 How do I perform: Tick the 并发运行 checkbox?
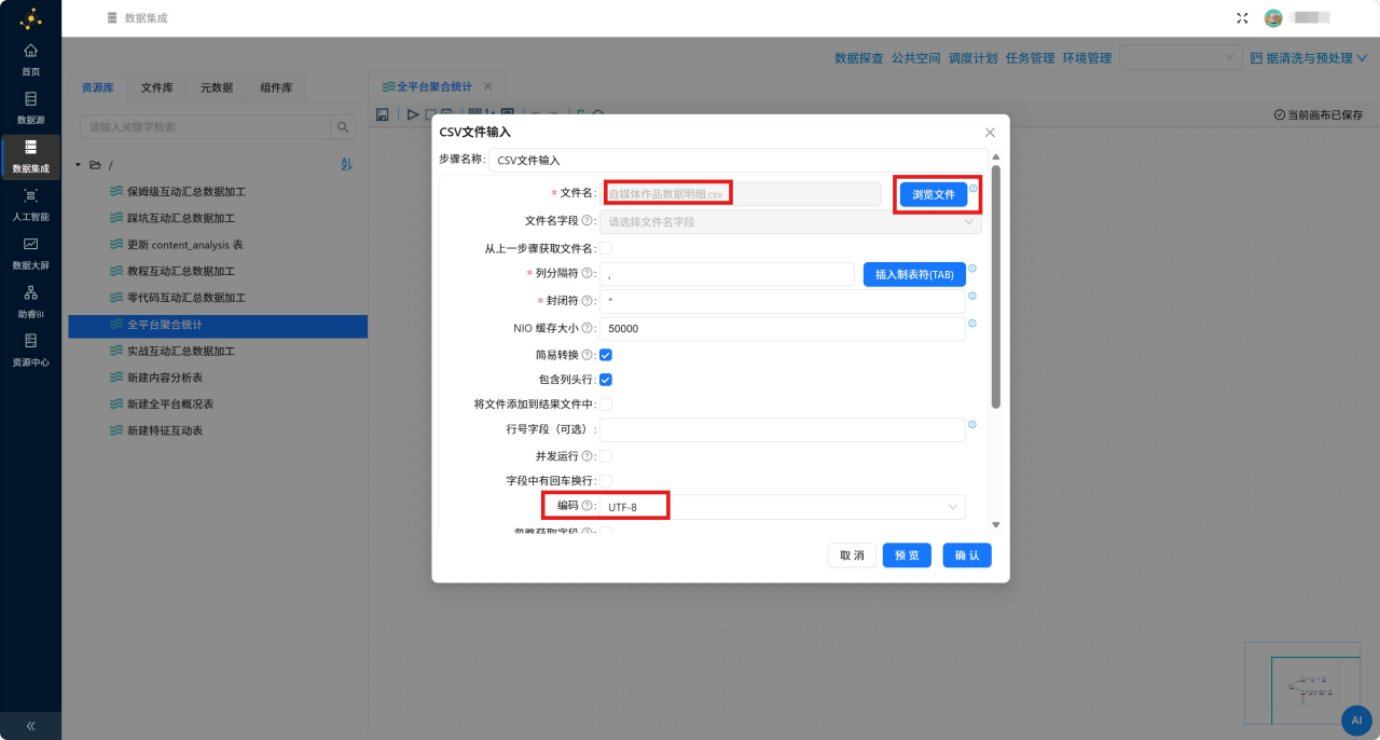(606, 456)
